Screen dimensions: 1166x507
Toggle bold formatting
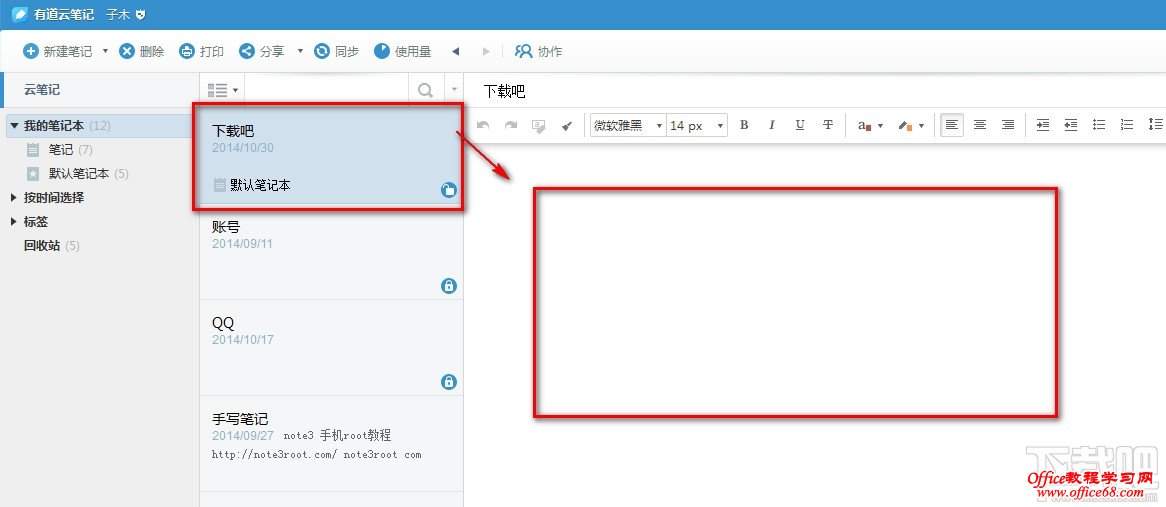pos(744,125)
